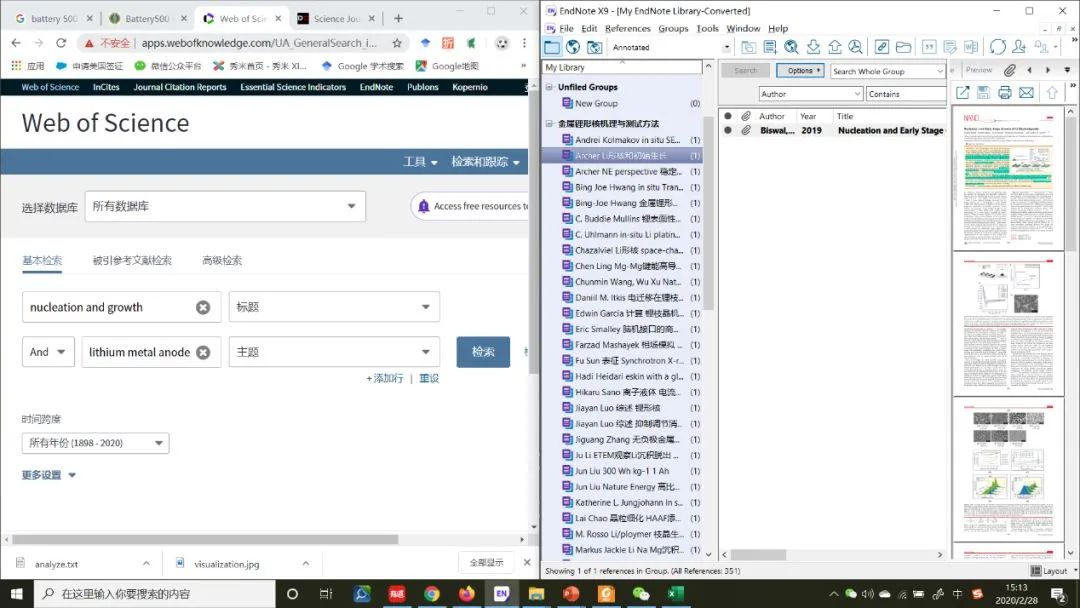Click the +添加行 add row link

385,379
